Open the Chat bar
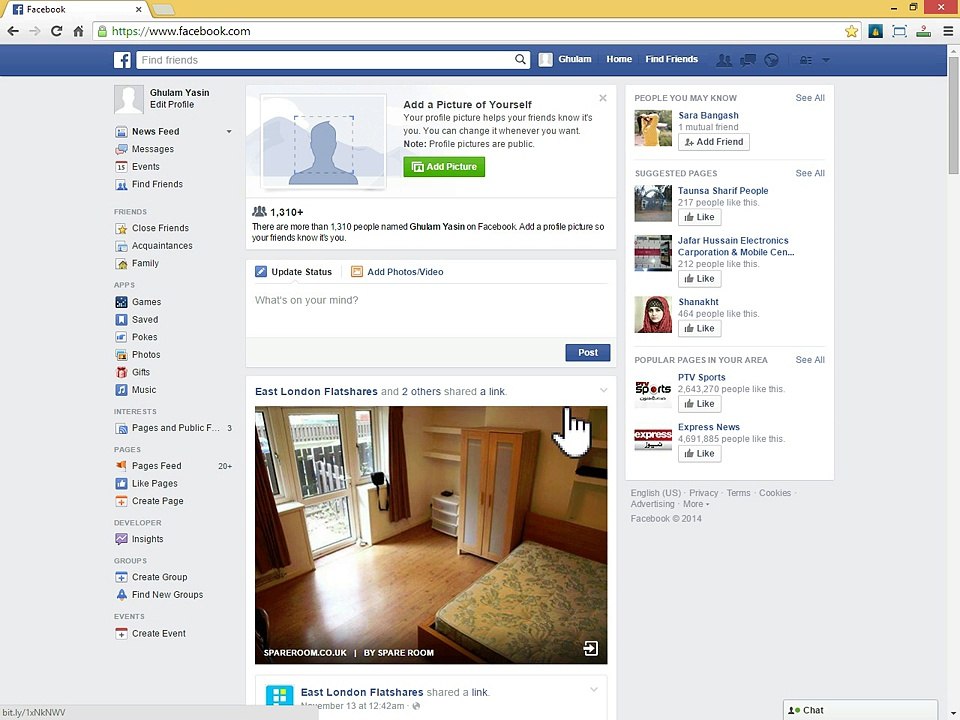960x720 pixels. click(860, 710)
